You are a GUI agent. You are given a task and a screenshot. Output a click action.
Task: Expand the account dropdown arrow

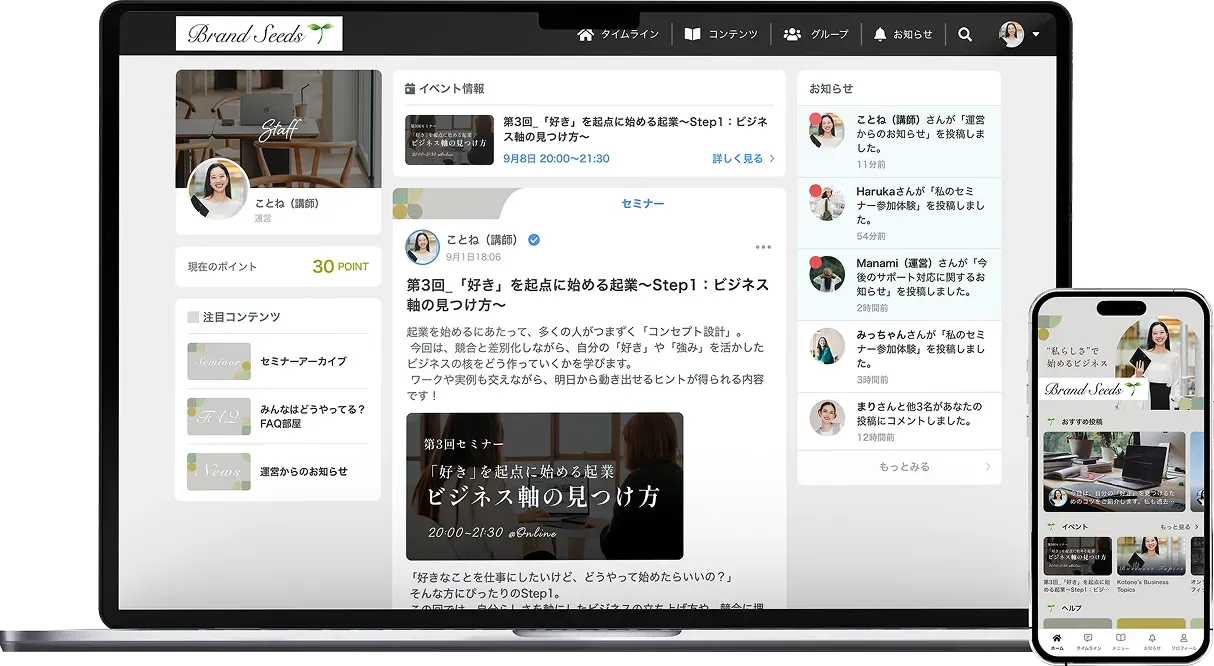point(1035,34)
